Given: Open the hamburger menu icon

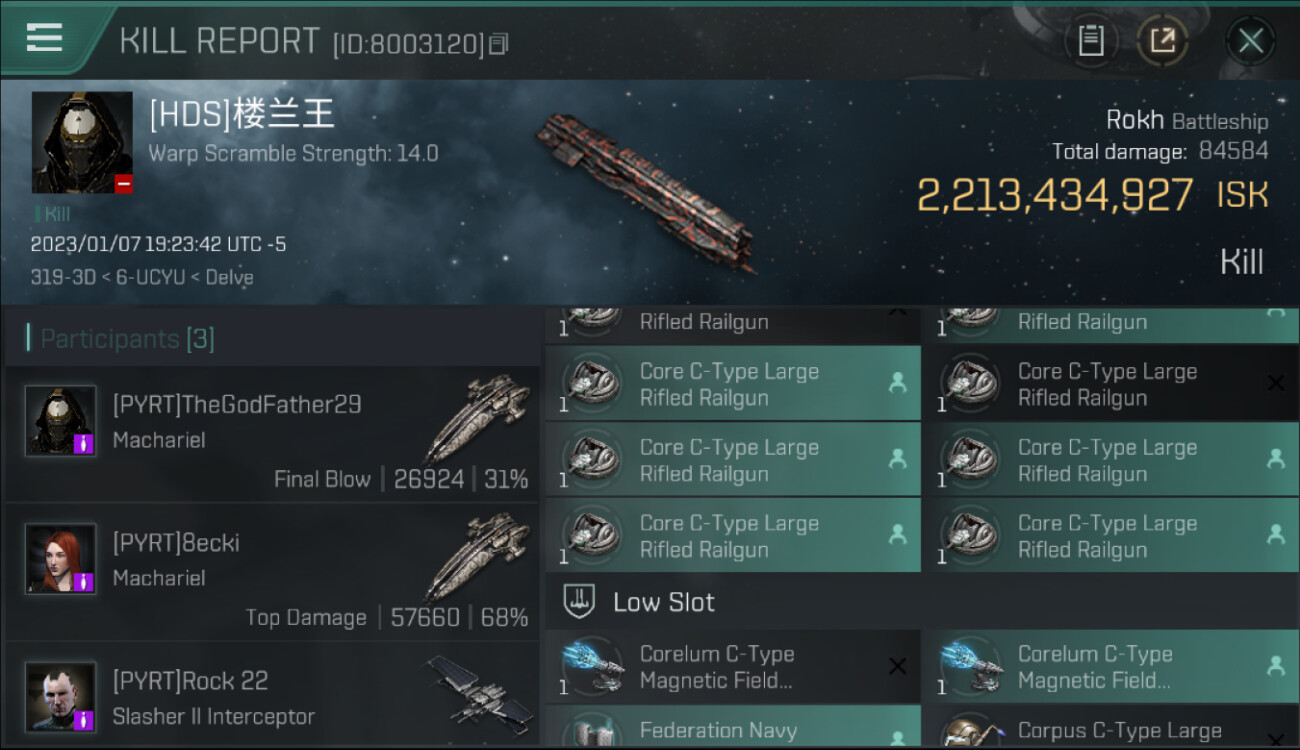Looking at the screenshot, I should [44, 38].
